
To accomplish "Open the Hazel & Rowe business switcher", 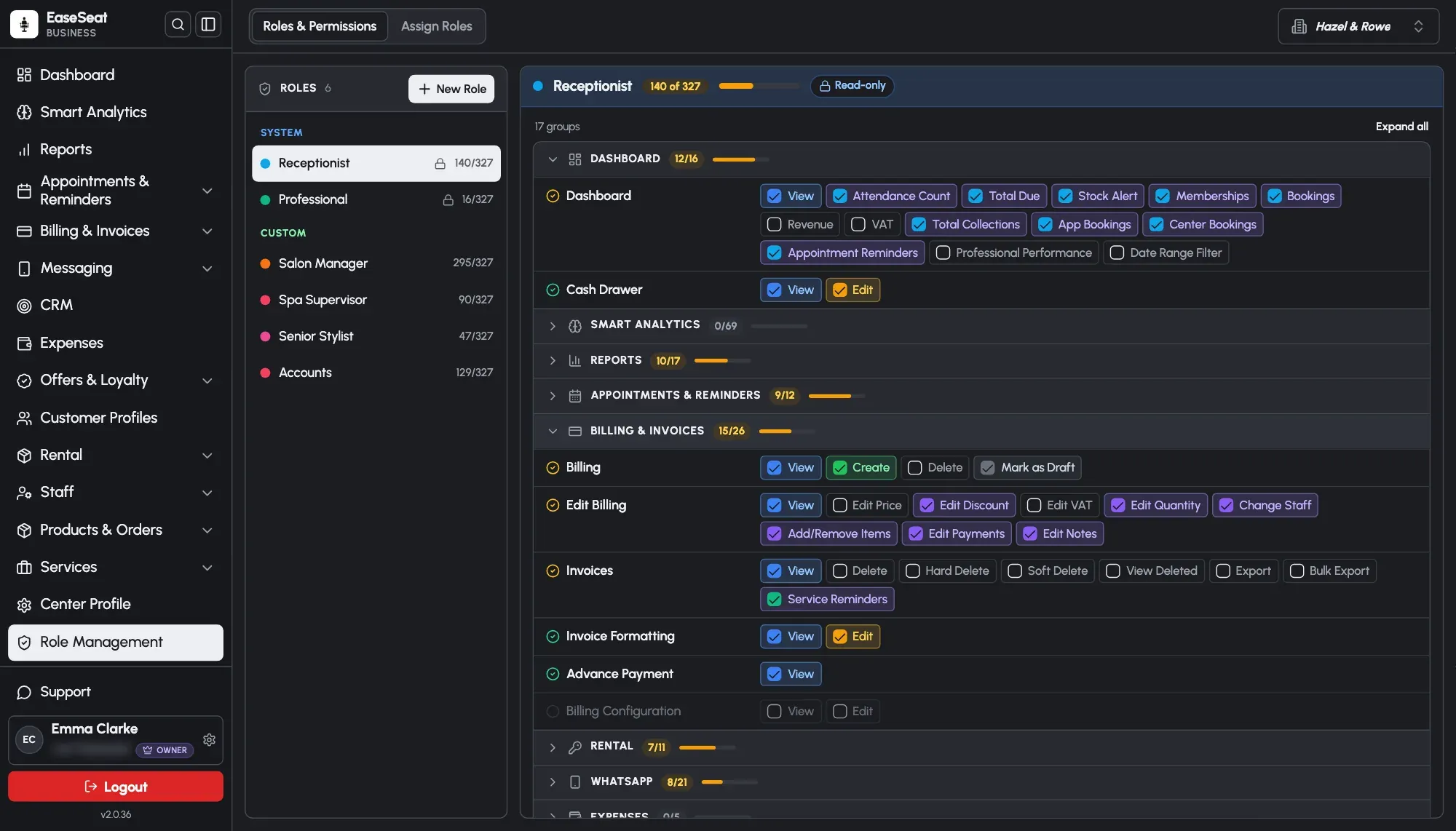I will click(x=1358, y=26).
